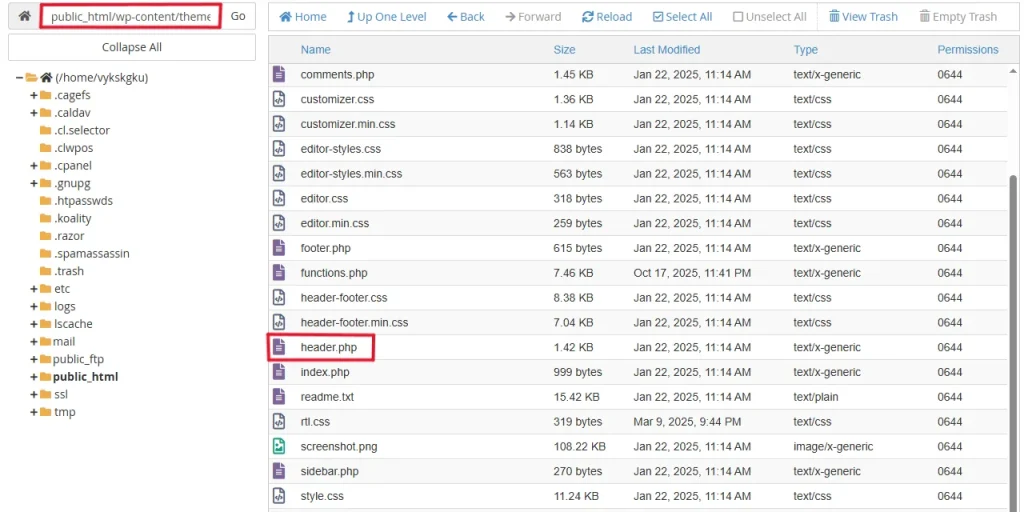
Task: Click the path input field
Action: [x=131, y=16]
